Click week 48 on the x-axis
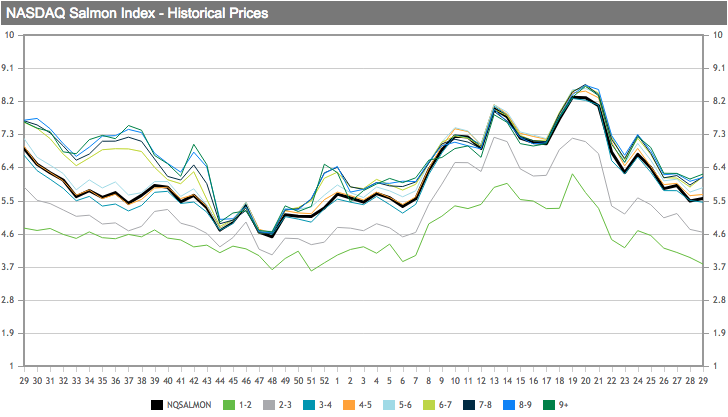 pos(272,381)
